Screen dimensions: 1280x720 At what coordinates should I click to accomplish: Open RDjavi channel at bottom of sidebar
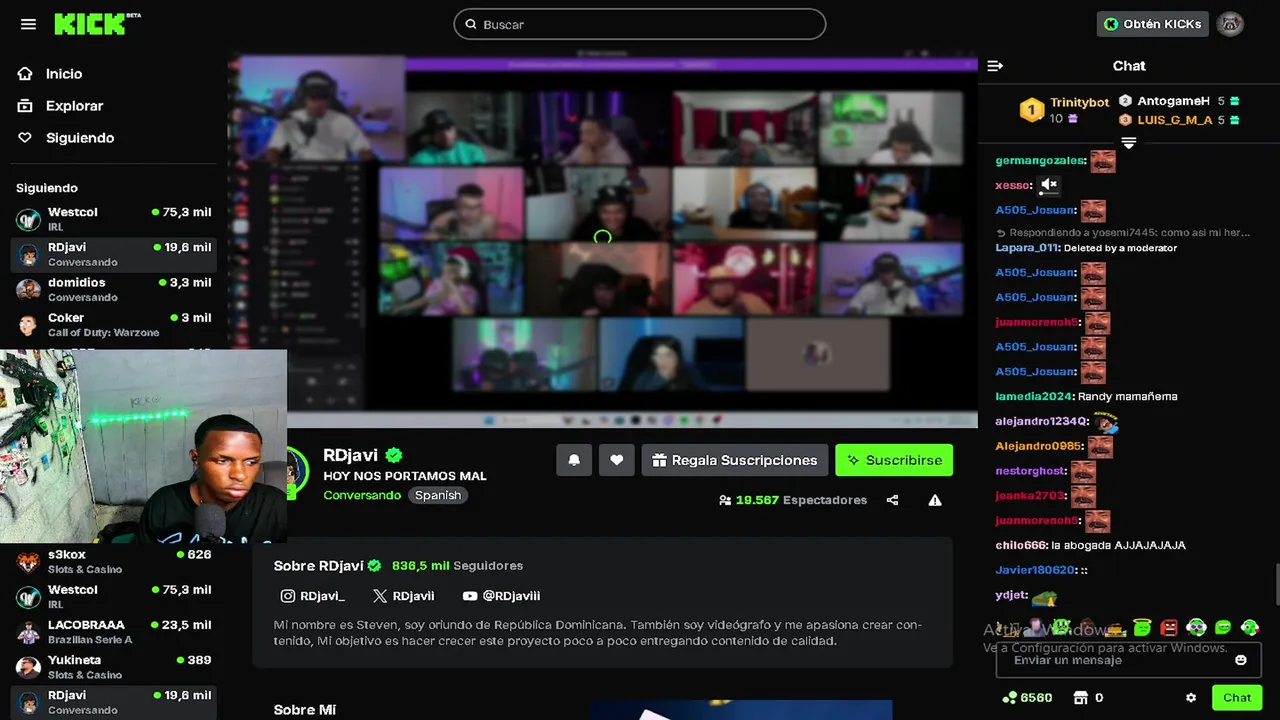coord(113,702)
